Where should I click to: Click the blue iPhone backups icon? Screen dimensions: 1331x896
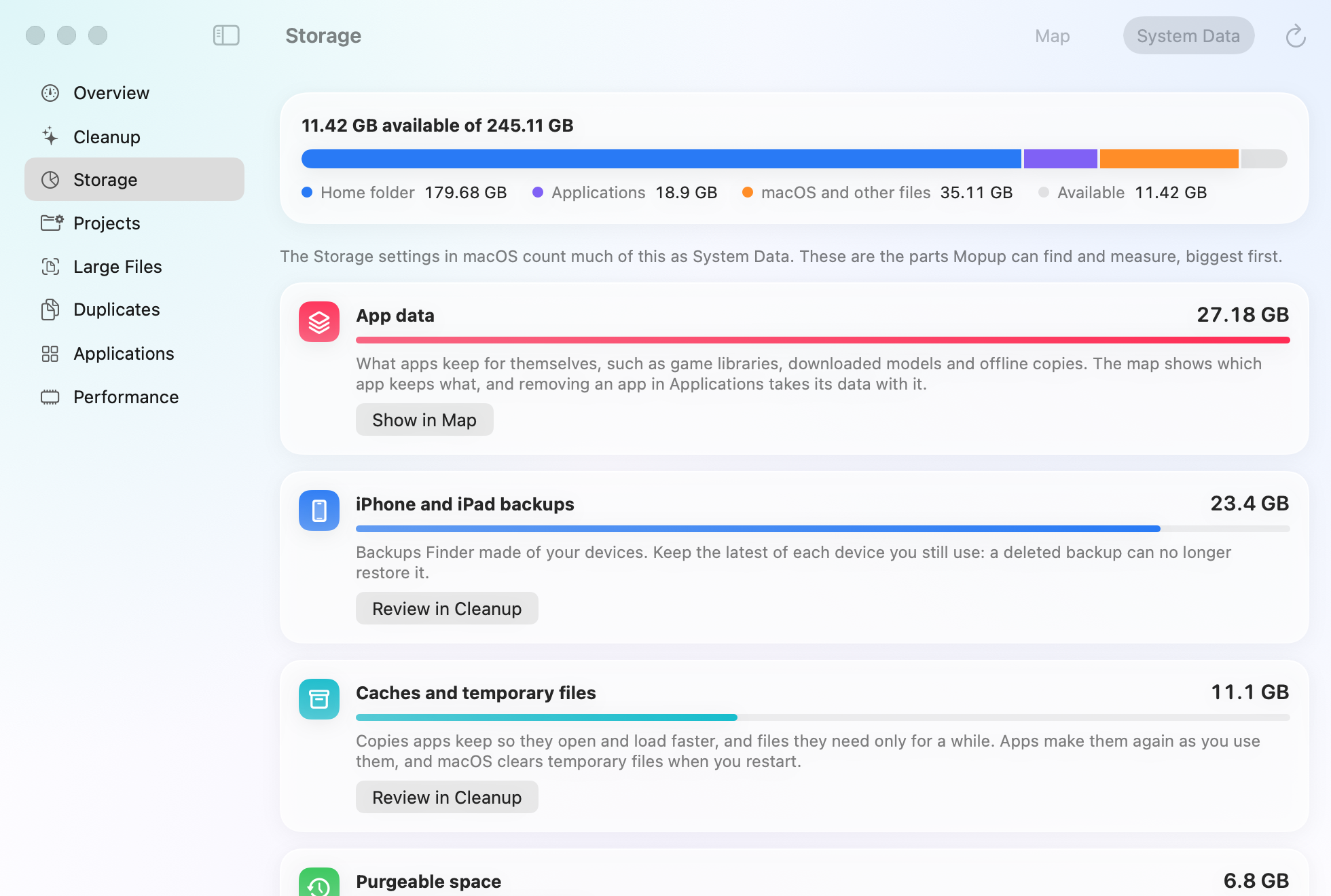[319, 510]
